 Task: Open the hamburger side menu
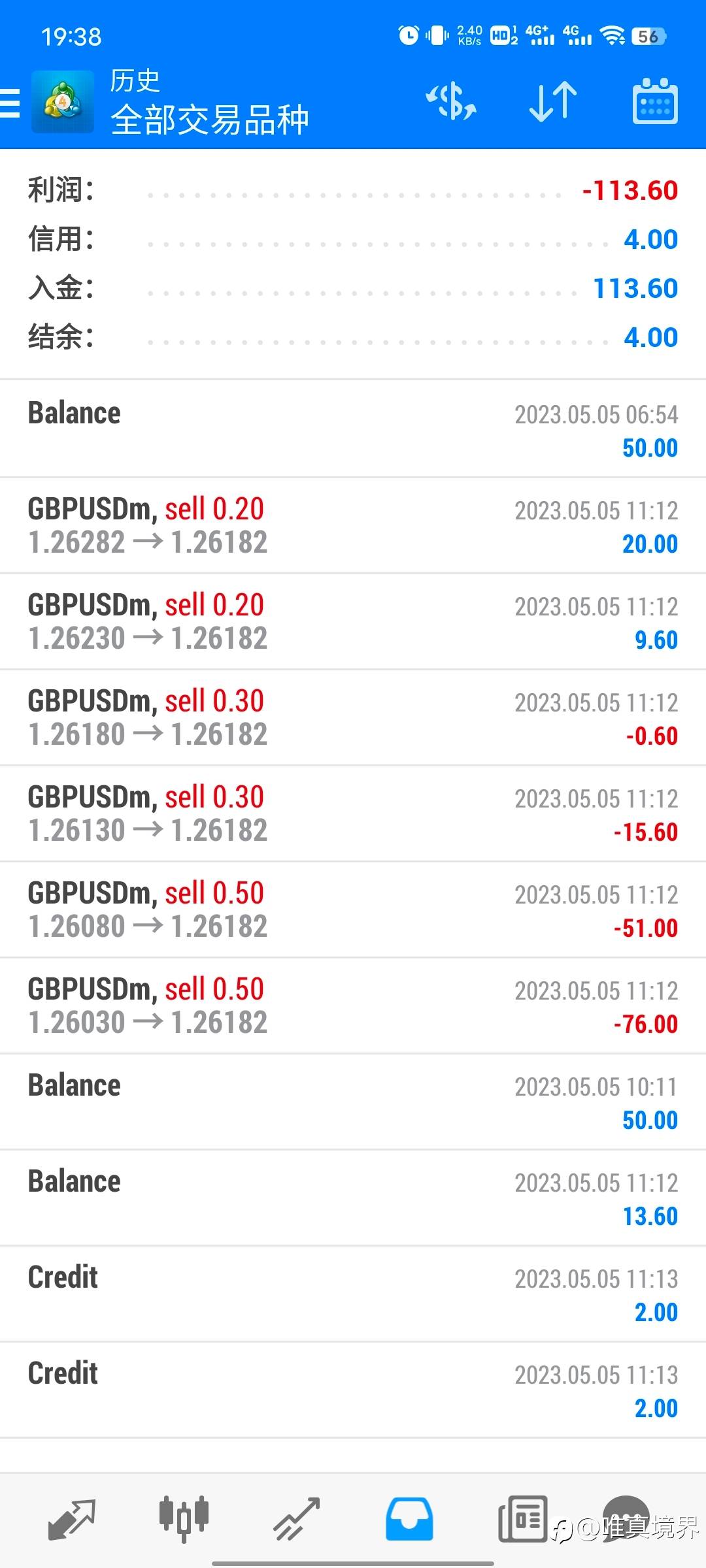(x=10, y=103)
